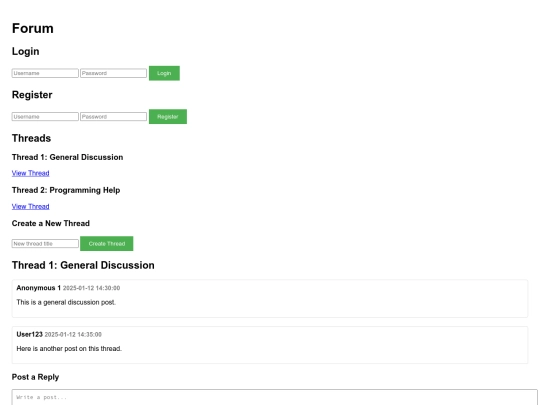Click the green Register button
The height and width of the screenshot is (405, 540).
[168, 116]
